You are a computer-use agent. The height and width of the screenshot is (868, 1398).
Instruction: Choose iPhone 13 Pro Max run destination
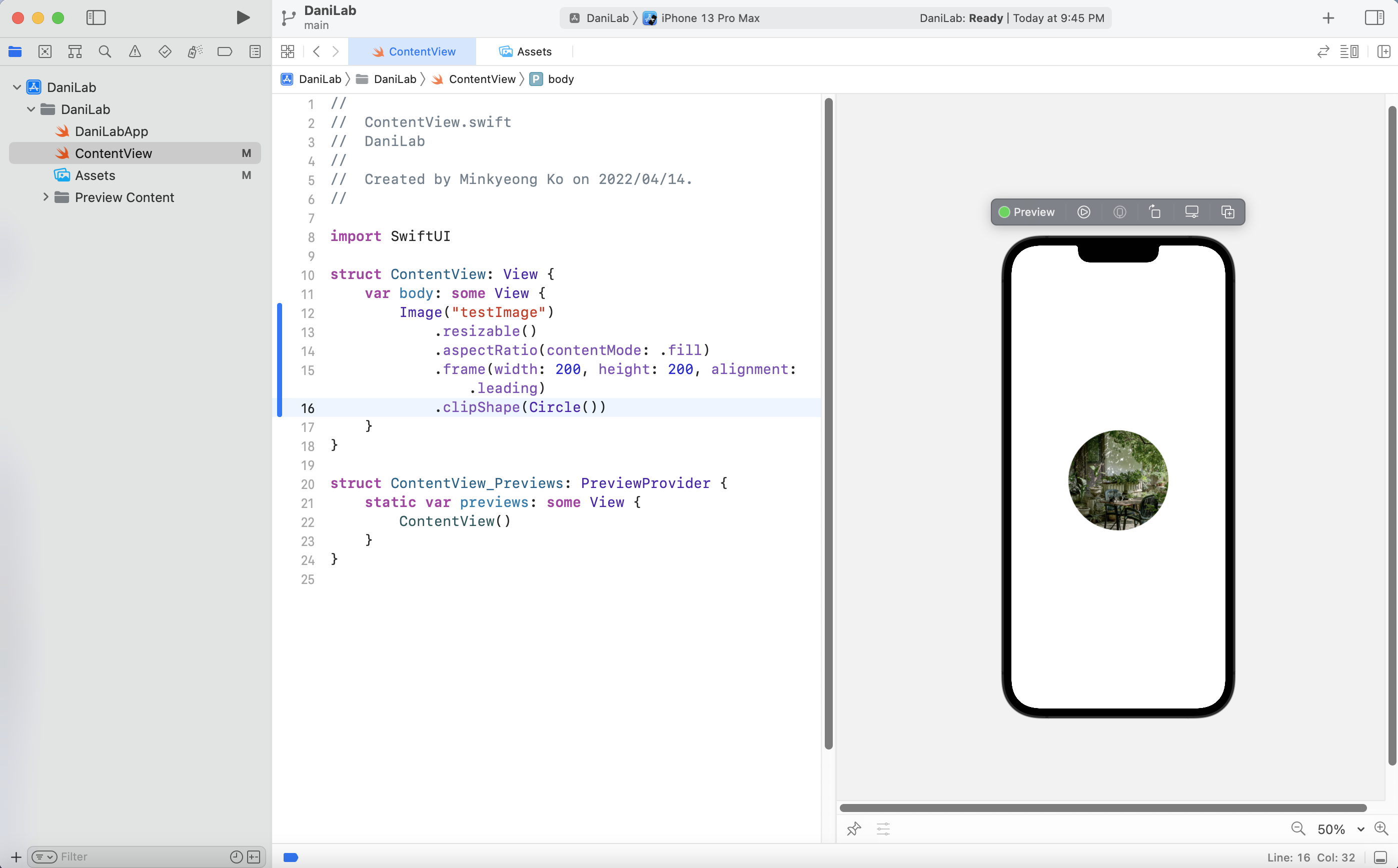[709, 18]
